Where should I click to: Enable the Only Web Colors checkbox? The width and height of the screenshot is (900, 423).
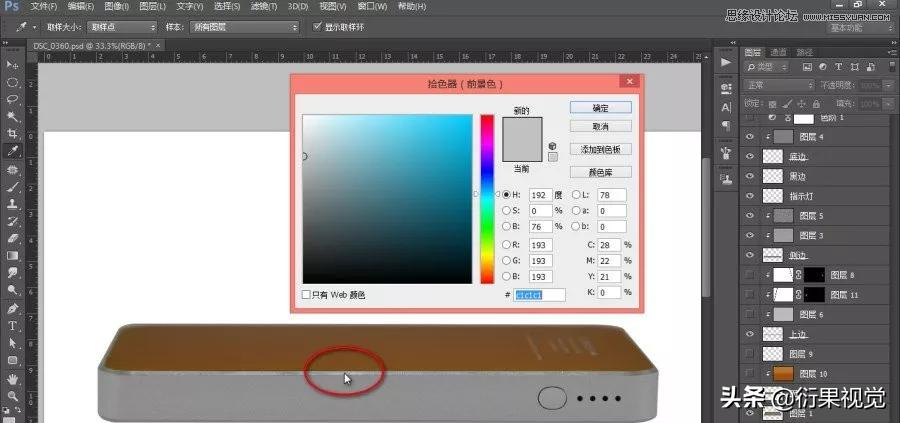click(x=306, y=294)
